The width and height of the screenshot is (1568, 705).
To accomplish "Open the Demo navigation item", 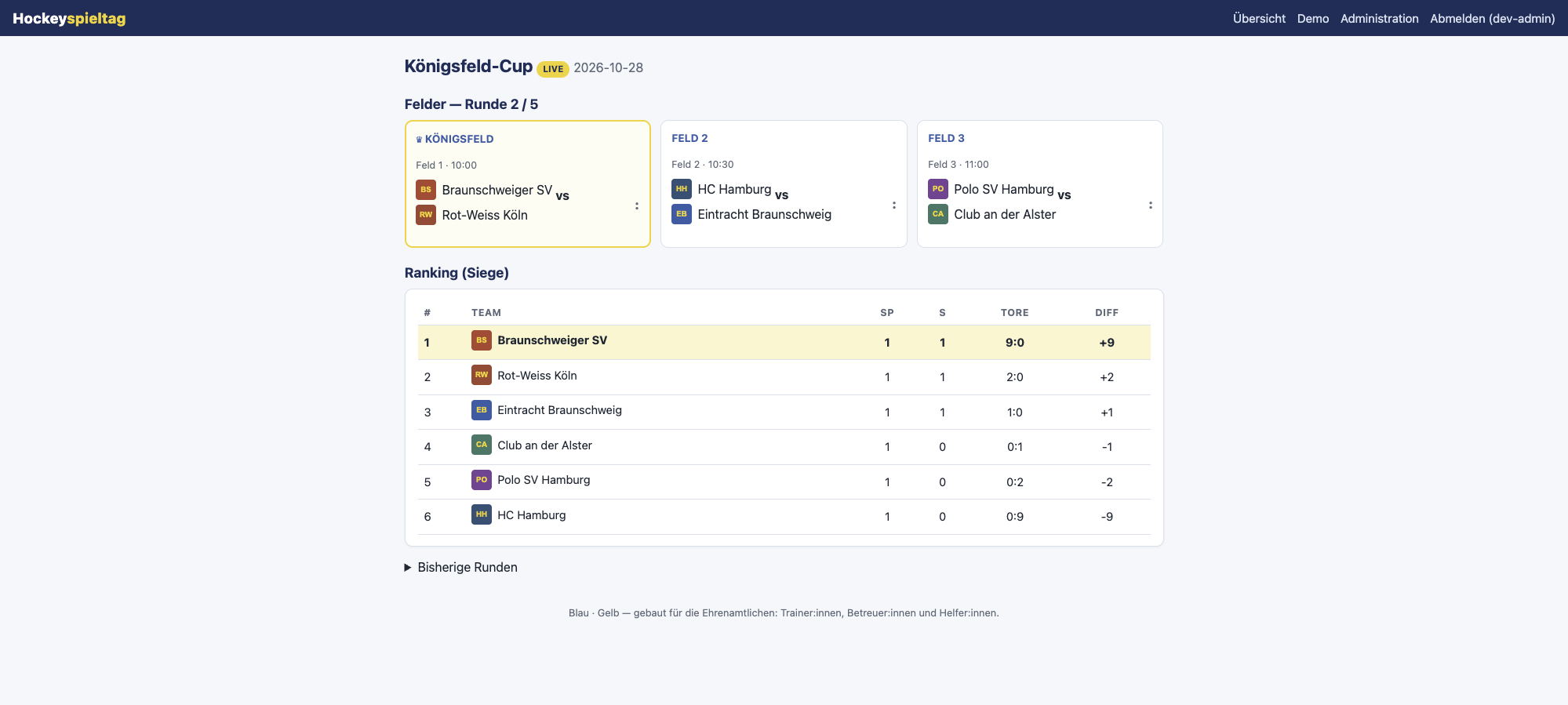I will (x=1313, y=18).
